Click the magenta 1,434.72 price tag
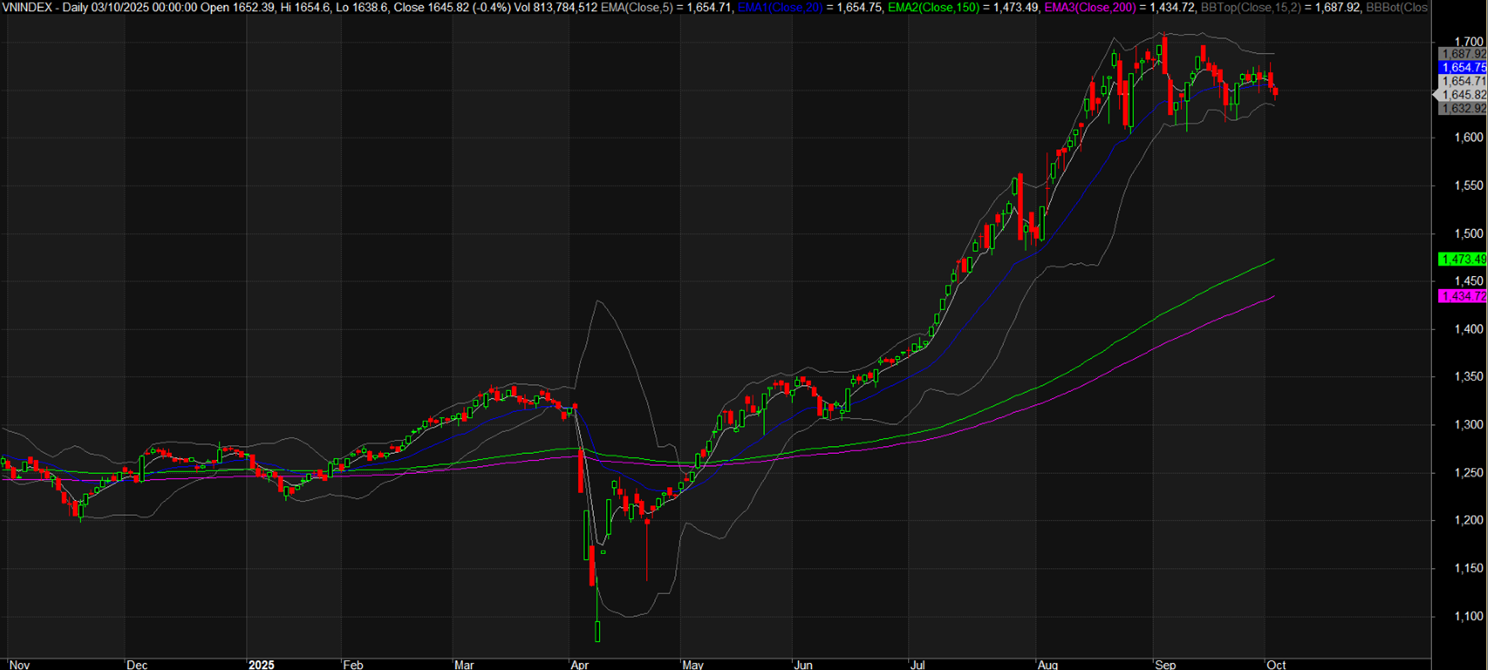 tap(1461, 296)
